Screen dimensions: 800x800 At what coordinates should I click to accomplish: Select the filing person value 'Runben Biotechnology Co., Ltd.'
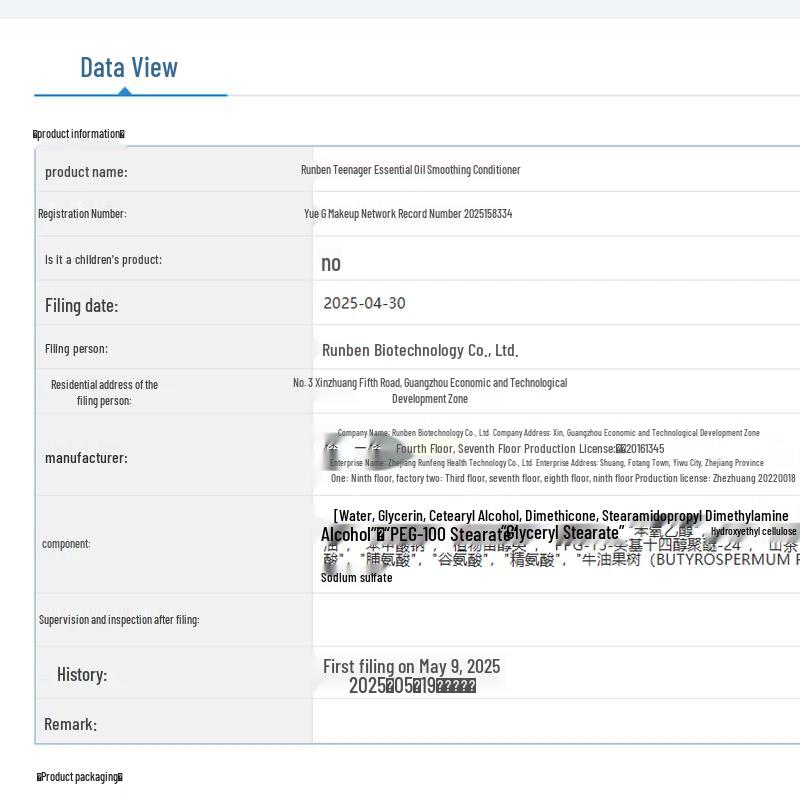(x=420, y=351)
